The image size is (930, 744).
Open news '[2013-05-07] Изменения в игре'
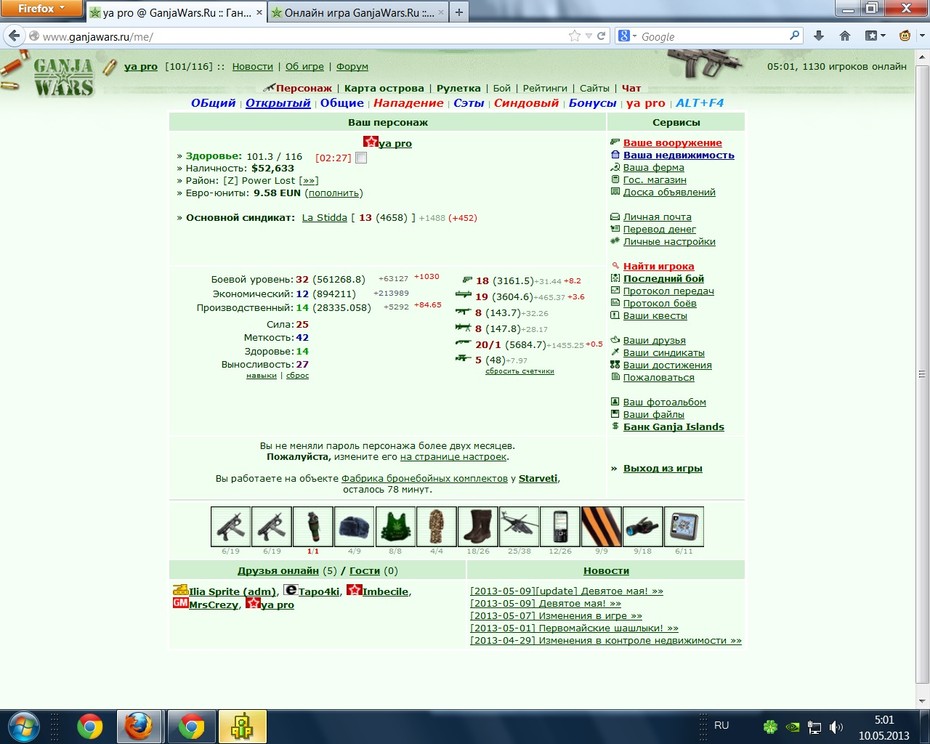(x=556, y=616)
